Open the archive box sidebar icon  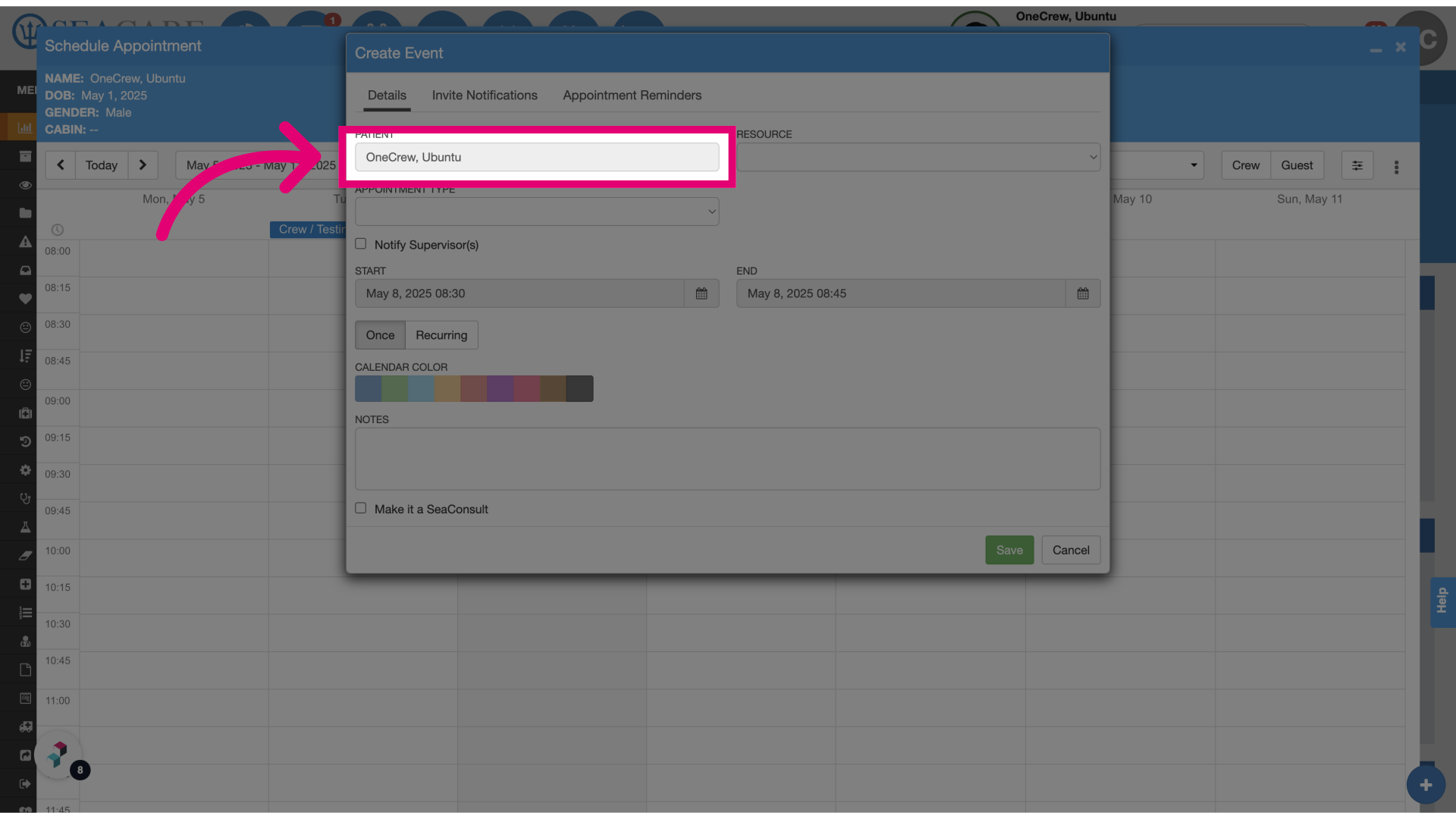pos(25,156)
